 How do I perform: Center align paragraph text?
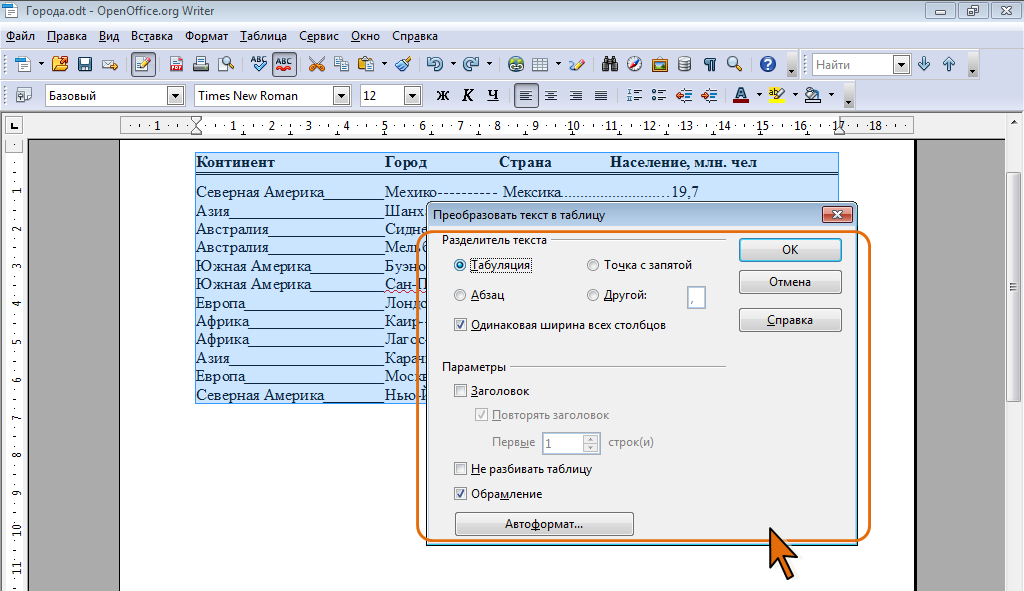click(x=551, y=96)
